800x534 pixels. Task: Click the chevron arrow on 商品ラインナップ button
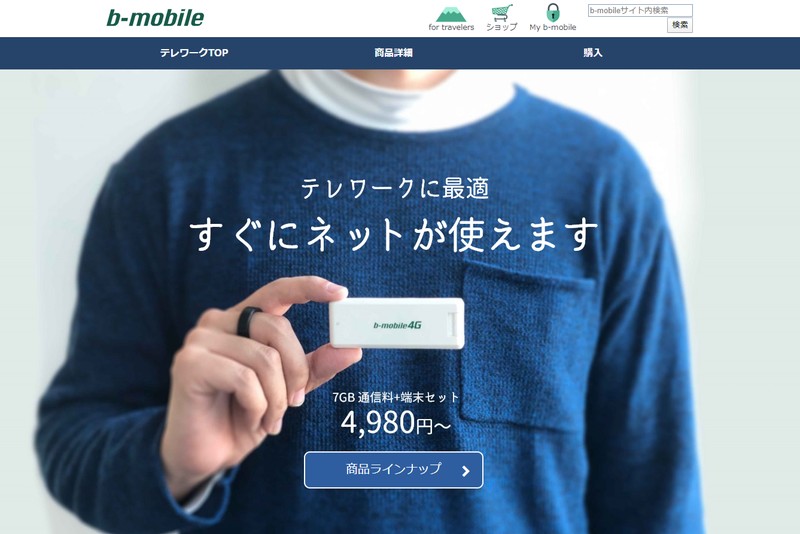coord(465,471)
